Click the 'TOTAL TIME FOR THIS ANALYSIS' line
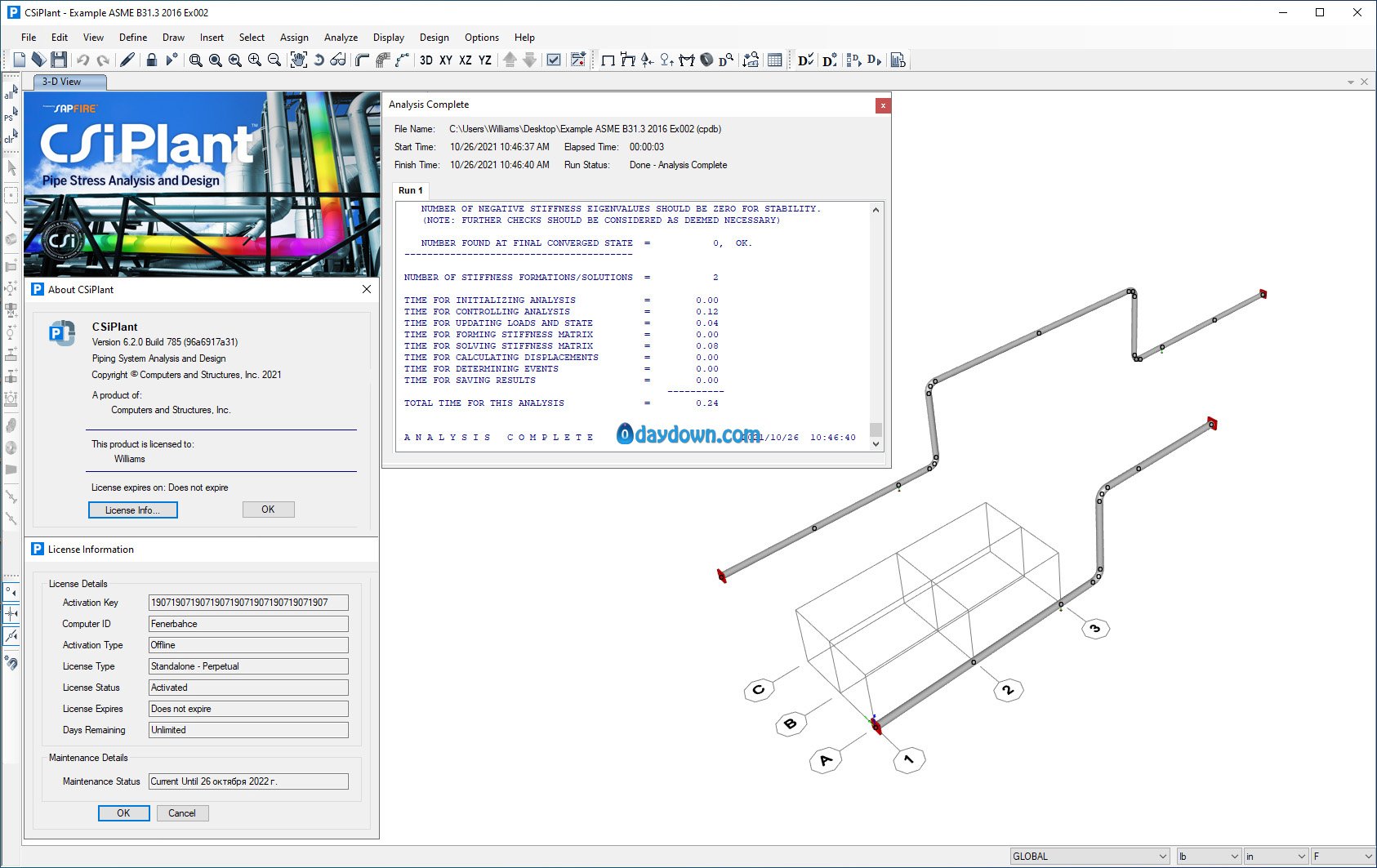 [x=561, y=403]
